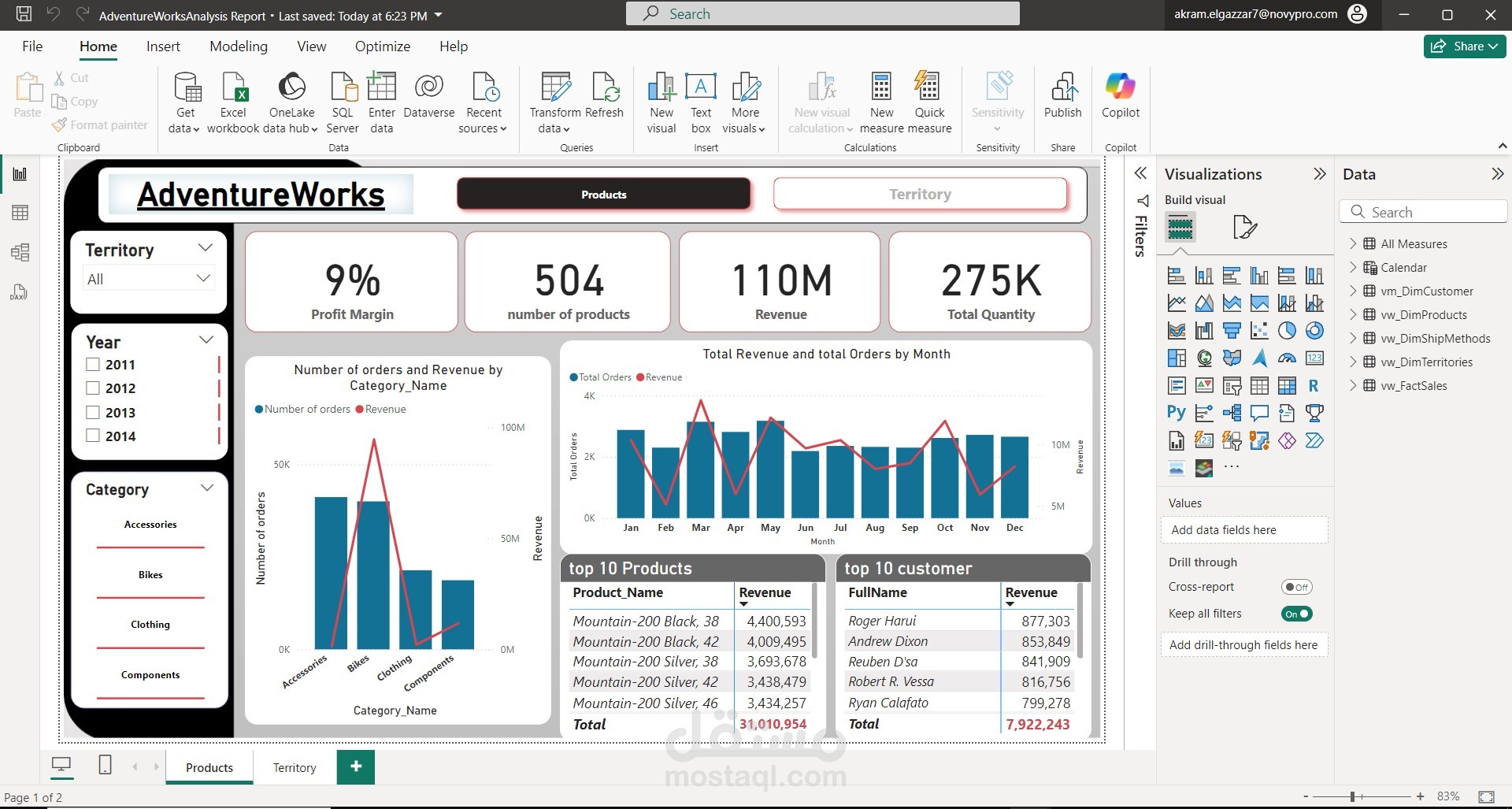Screen dimensions: 1512x809
Task: Click Transform data in Queries group
Action: pyautogui.click(x=556, y=102)
